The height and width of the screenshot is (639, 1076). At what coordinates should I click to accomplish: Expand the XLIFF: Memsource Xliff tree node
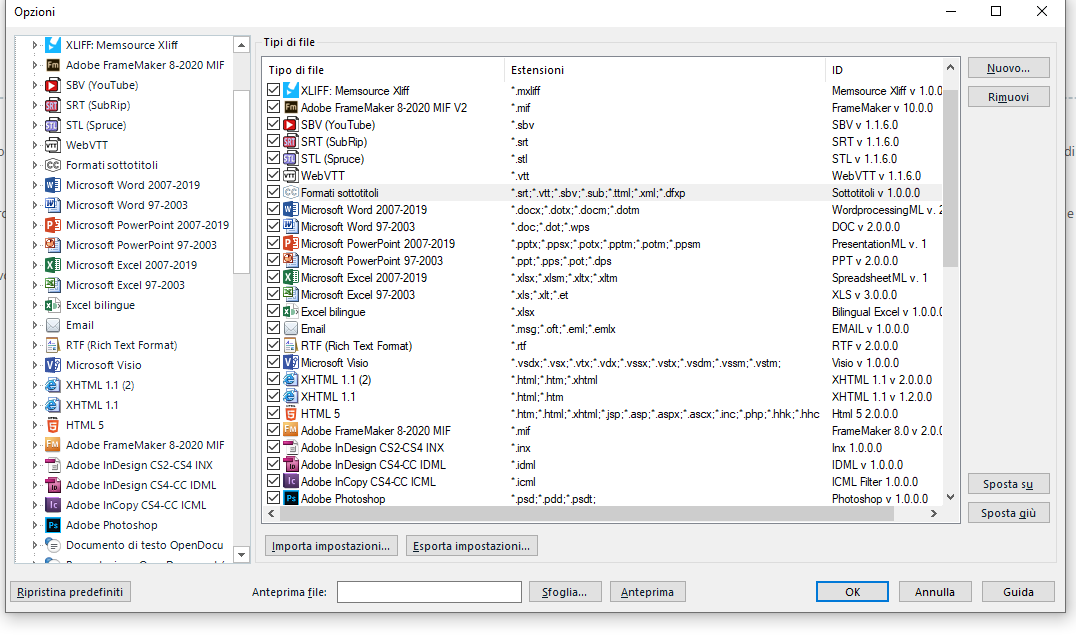point(34,45)
